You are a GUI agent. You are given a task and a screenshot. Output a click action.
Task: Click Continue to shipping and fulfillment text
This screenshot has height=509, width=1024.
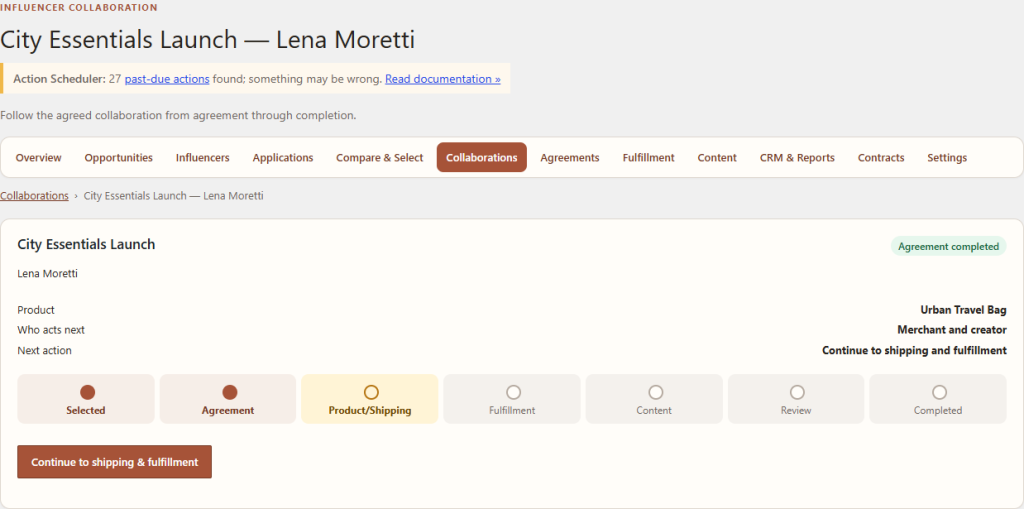click(914, 350)
